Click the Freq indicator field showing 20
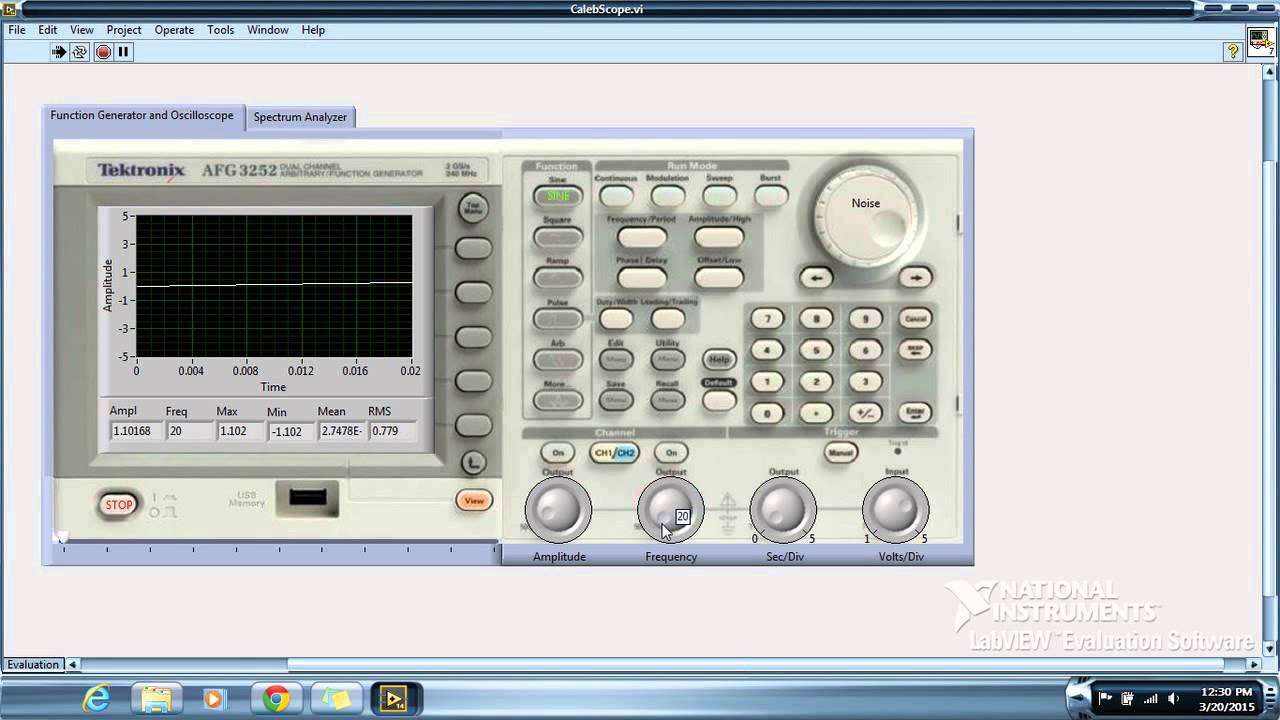 (x=190, y=431)
